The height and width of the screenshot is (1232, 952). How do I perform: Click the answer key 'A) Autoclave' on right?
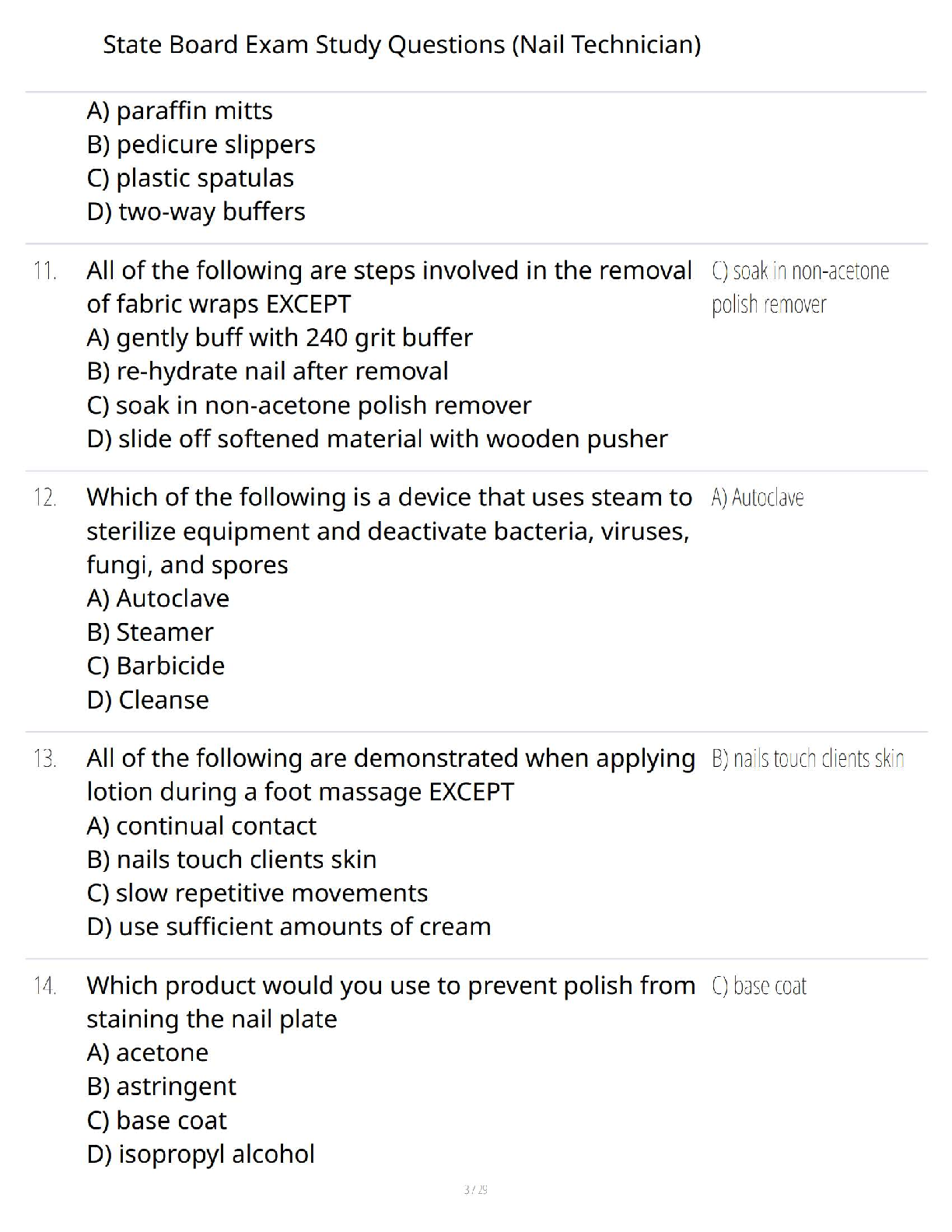point(758,498)
